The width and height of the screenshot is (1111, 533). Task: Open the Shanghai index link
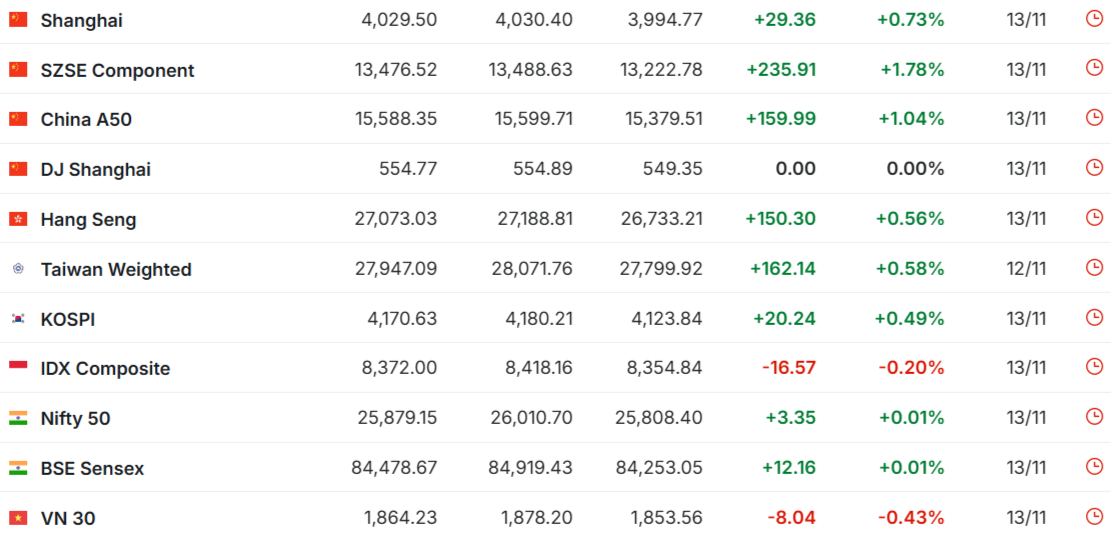pyautogui.click(x=82, y=20)
